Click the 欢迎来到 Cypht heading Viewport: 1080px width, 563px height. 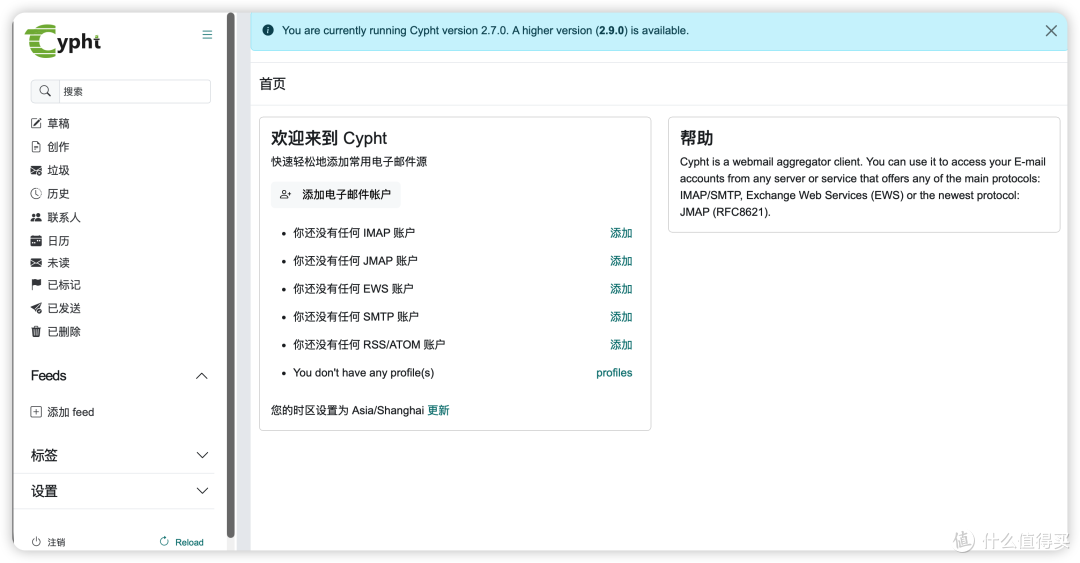click(x=329, y=138)
